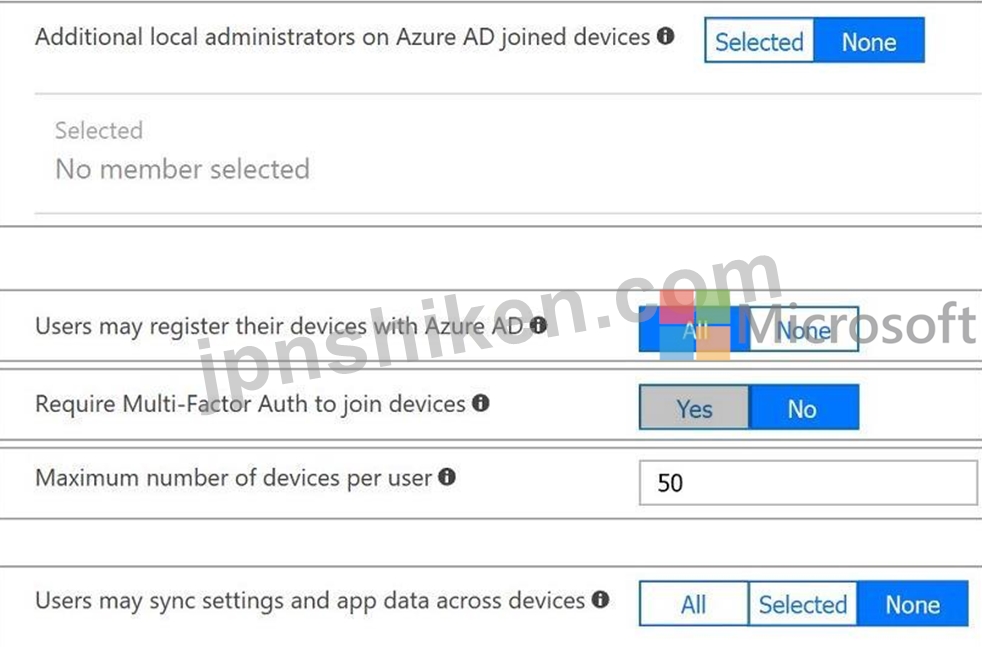Pick Selected for syncing settings and app data
The height and width of the screenshot is (647, 982).
coord(803,604)
